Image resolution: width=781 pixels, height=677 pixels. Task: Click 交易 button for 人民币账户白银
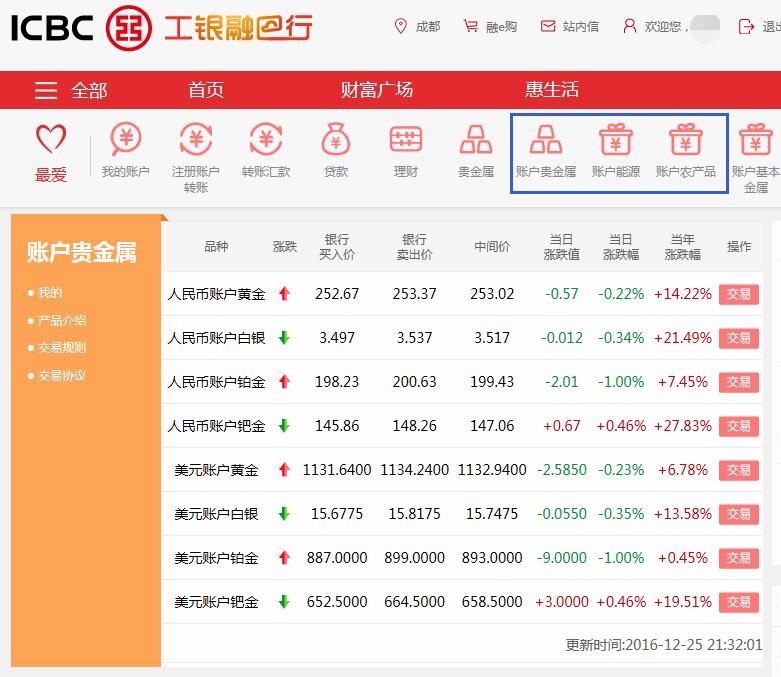click(739, 338)
